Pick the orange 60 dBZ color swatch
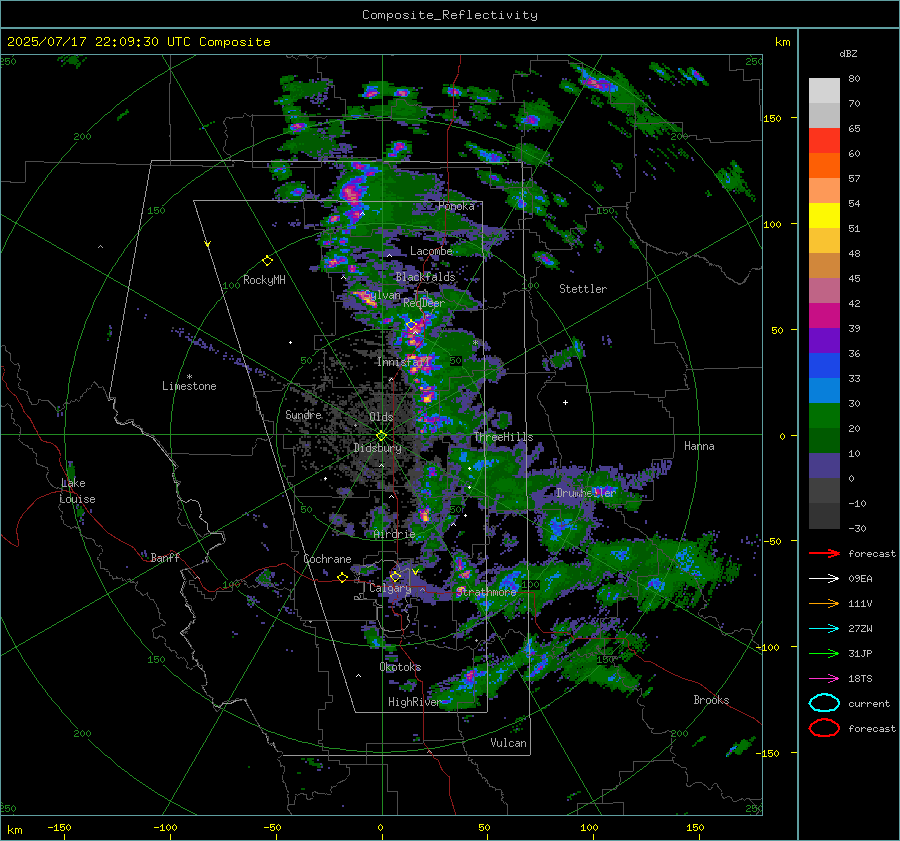Viewport: 900px width, 841px height. click(x=824, y=165)
